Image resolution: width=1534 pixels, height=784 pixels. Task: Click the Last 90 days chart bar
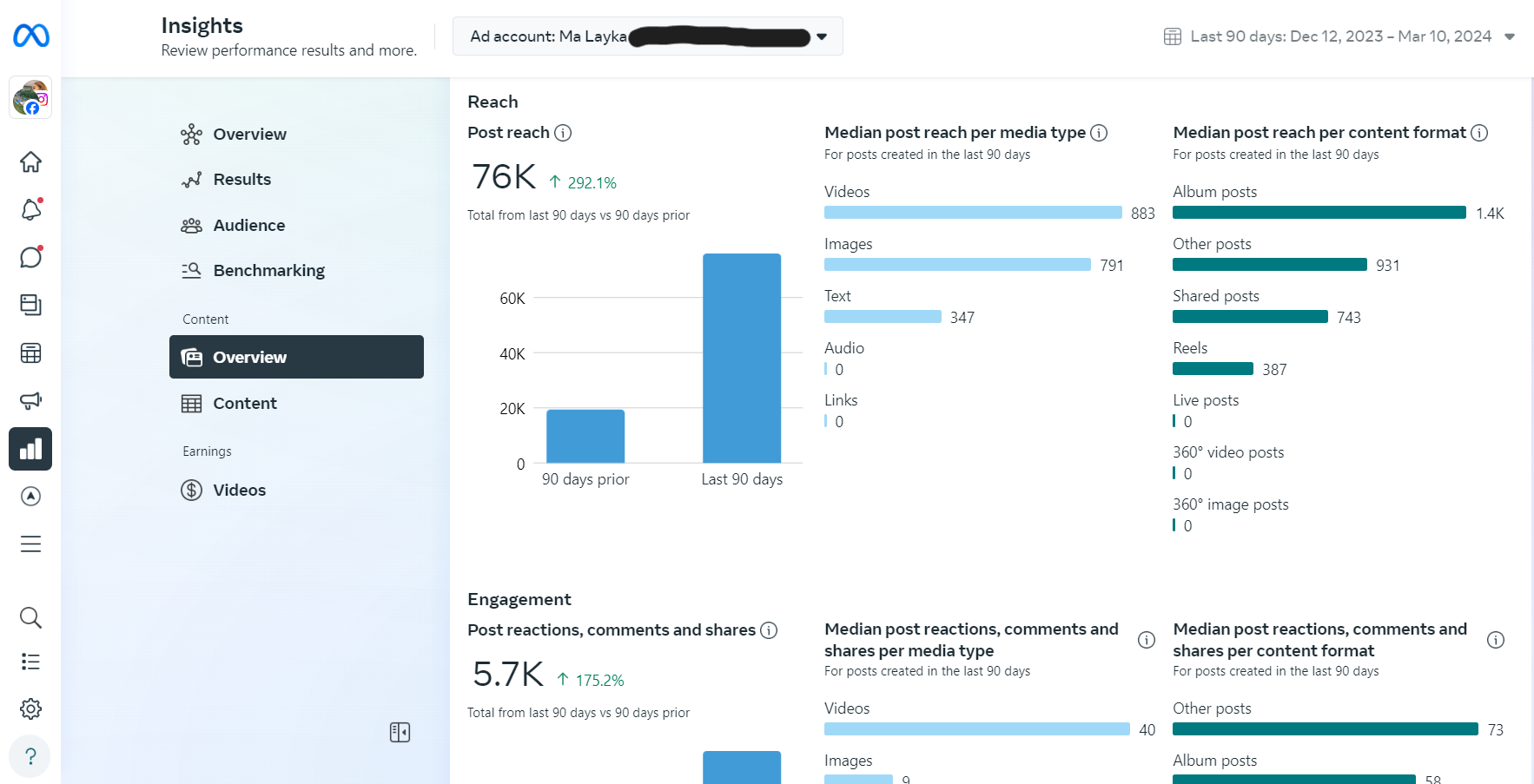tap(742, 358)
